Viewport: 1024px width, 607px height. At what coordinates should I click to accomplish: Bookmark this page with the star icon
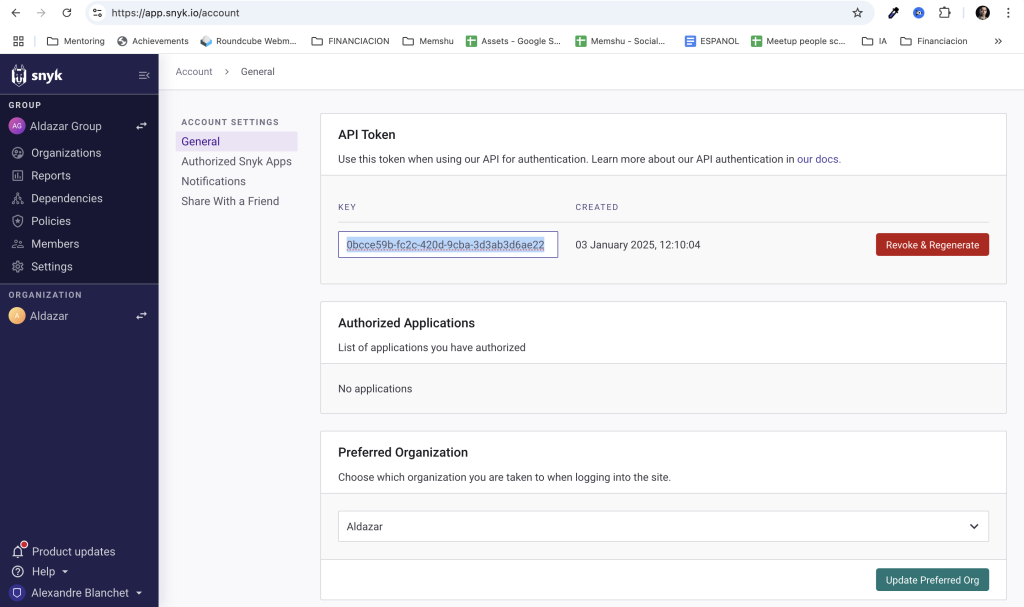[857, 12]
